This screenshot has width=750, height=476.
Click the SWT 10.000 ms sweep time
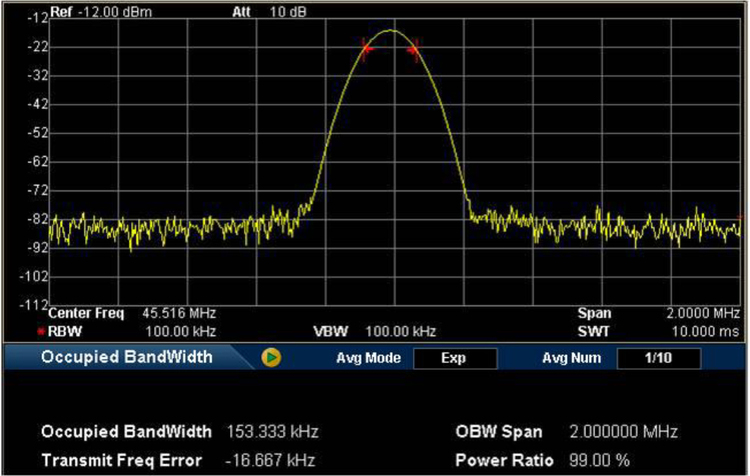tap(704, 330)
